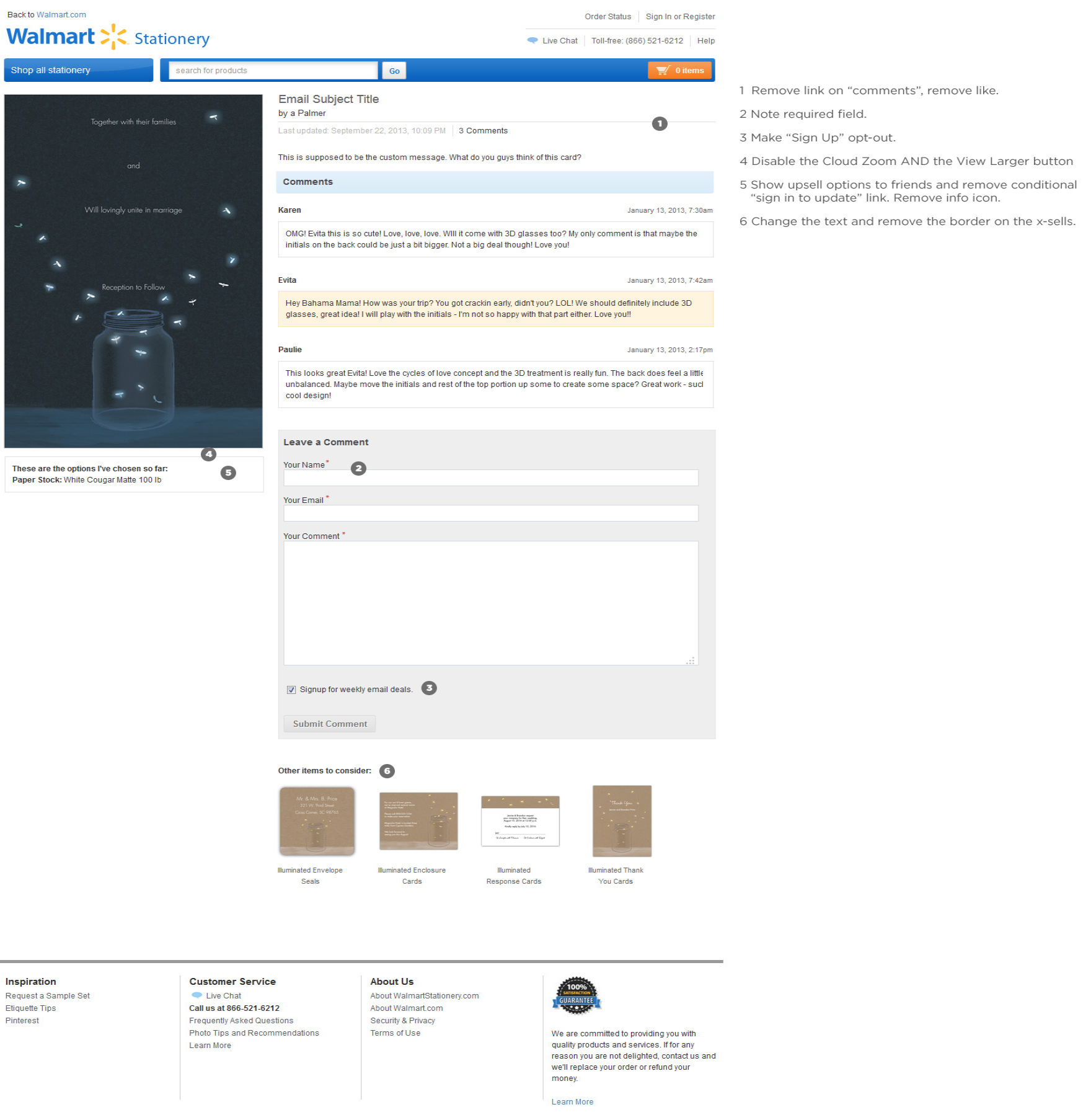1091x1120 pixels.
Task: Click the Walmart spark logo
Action: point(115,36)
